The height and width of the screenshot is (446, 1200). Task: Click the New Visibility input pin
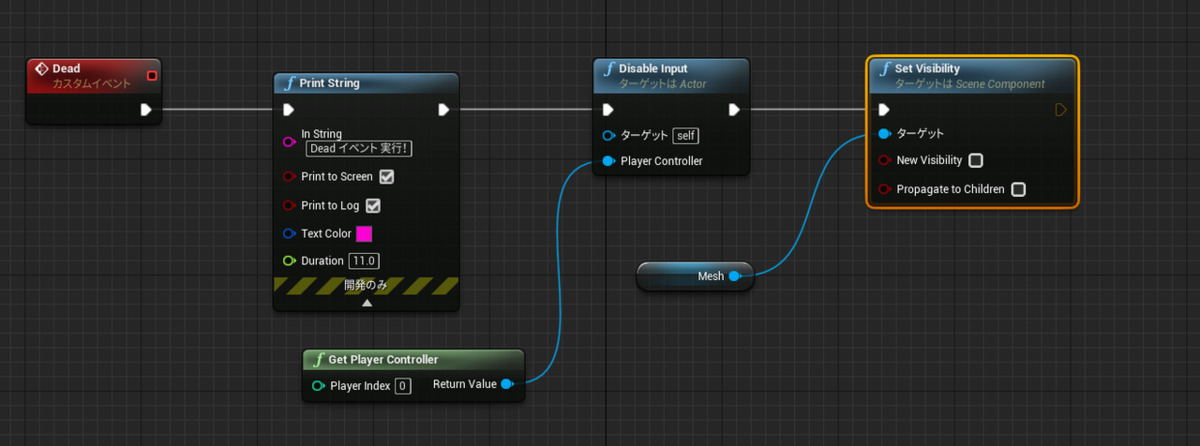[x=883, y=160]
